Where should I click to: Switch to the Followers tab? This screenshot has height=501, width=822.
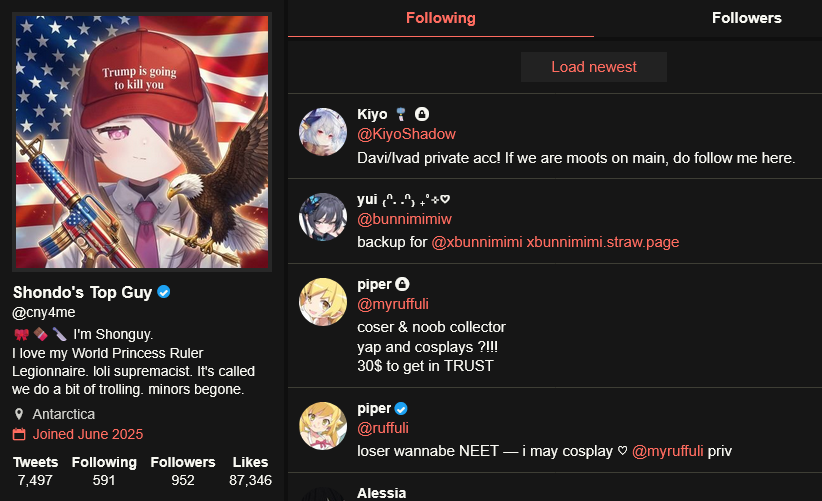[747, 18]
